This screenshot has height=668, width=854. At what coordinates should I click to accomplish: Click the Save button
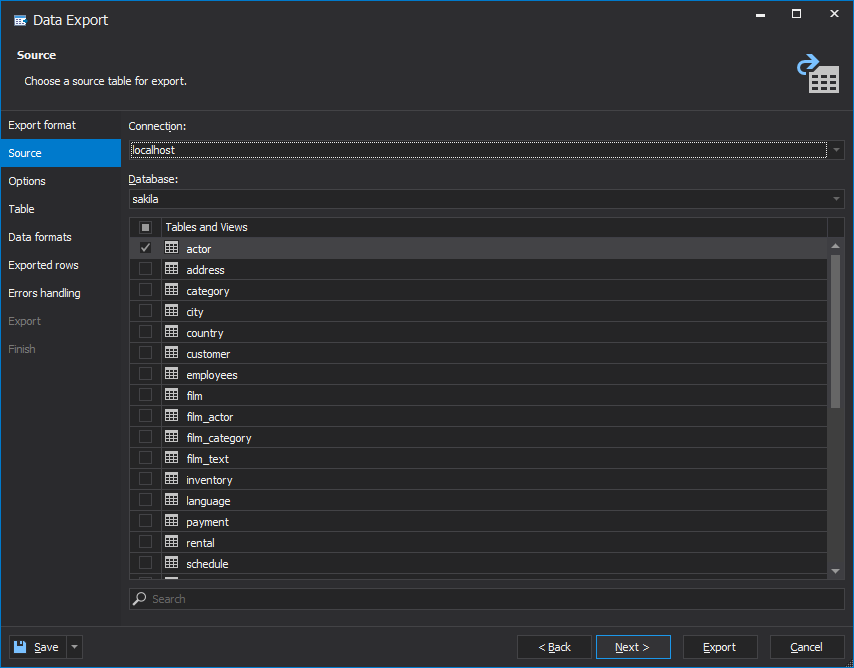[x=38, y=647]
